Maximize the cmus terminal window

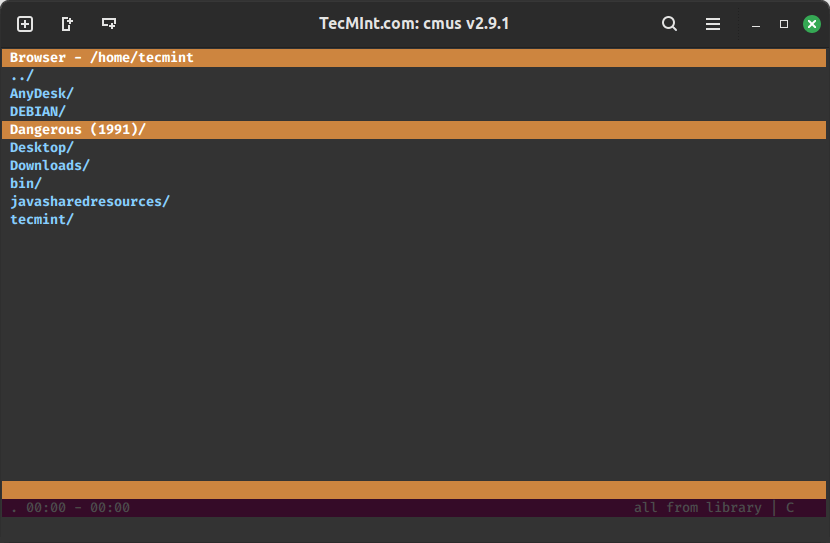[784, 24]
